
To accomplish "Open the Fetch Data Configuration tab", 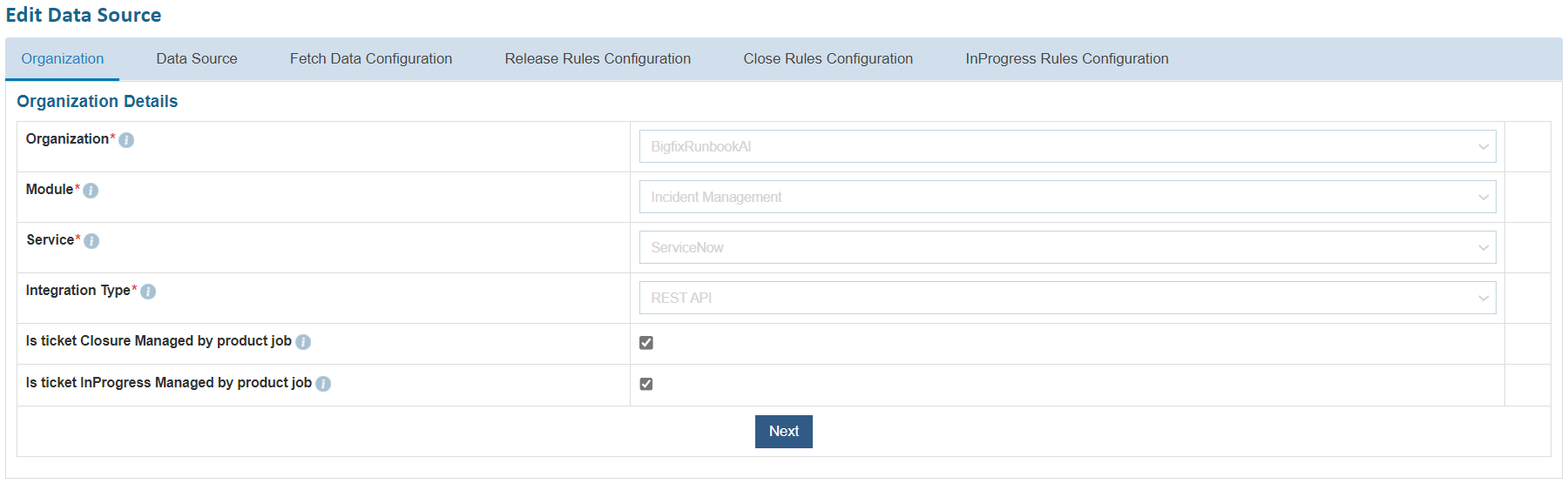I will [x=371, y=59].
